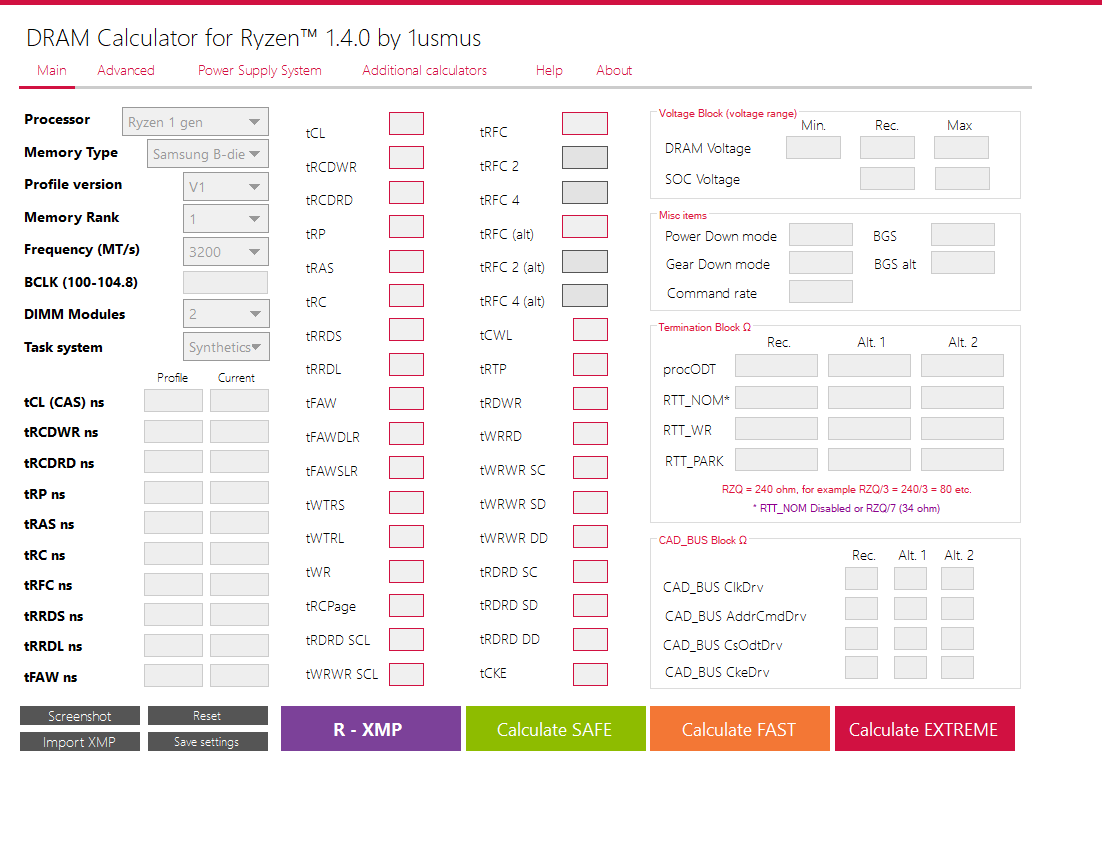Click the tRDWR timing value box

pos(590,398)
